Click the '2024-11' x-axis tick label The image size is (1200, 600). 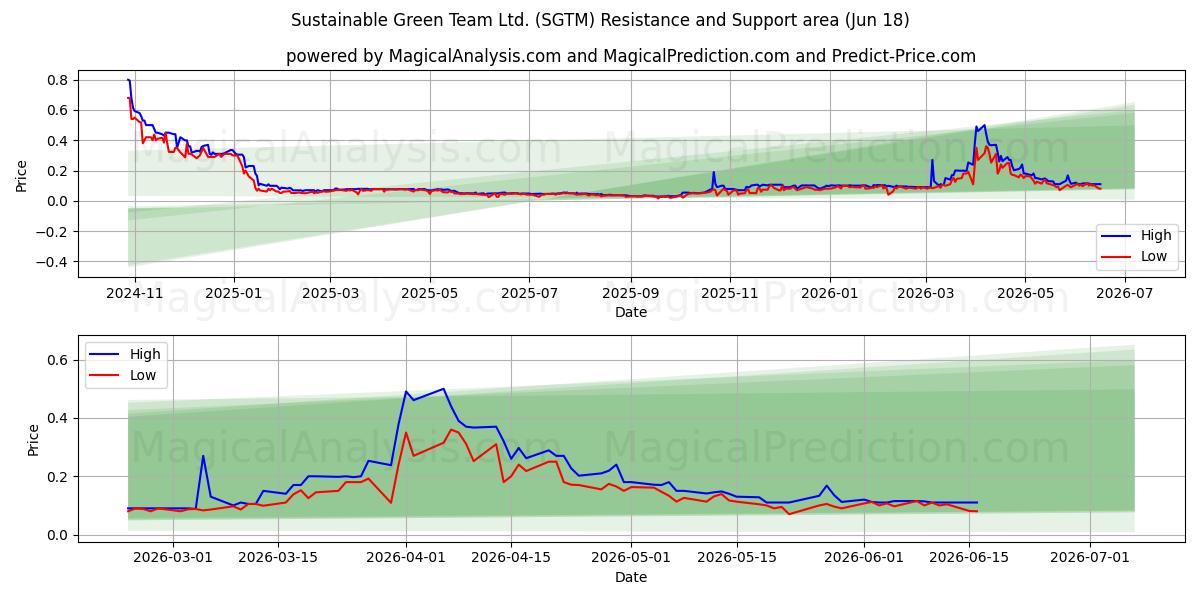tap(134, 293)
